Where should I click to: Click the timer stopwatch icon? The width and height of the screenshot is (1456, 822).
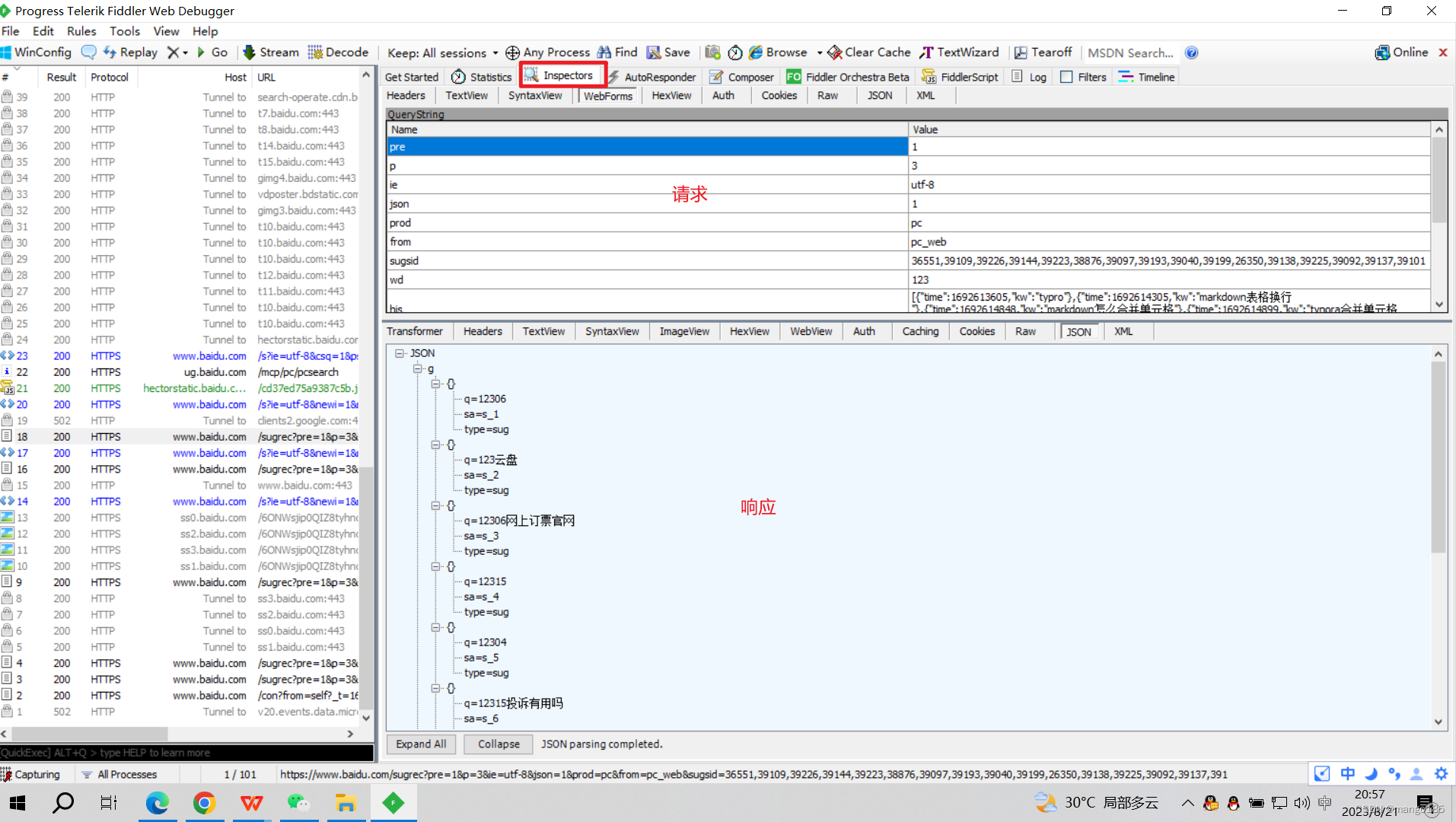(x=735, y=53)
